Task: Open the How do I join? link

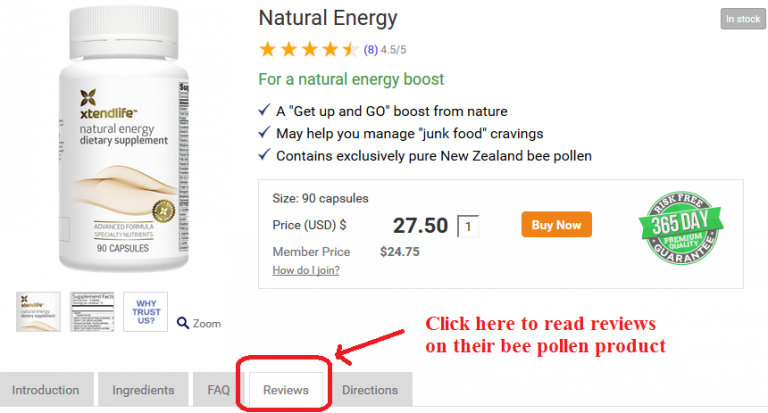Action: (x=306, y=270)
